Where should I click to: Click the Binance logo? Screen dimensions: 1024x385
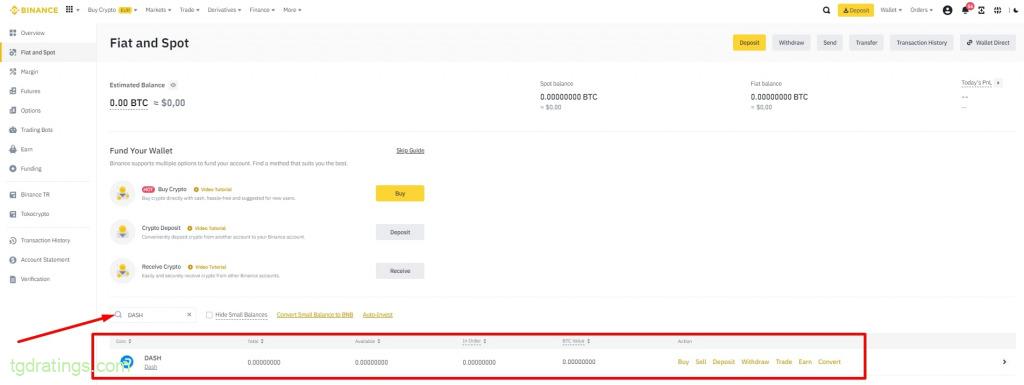pos(34,10)
